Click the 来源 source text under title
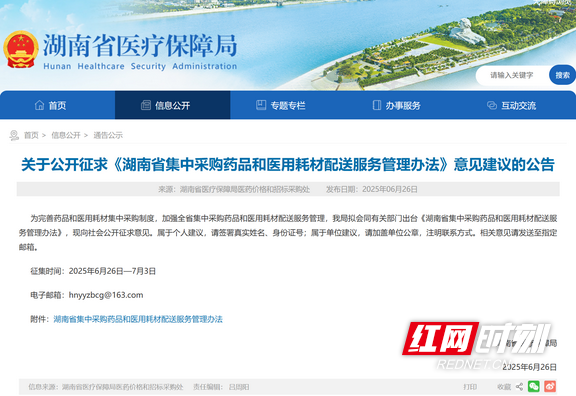 (234, 189)
